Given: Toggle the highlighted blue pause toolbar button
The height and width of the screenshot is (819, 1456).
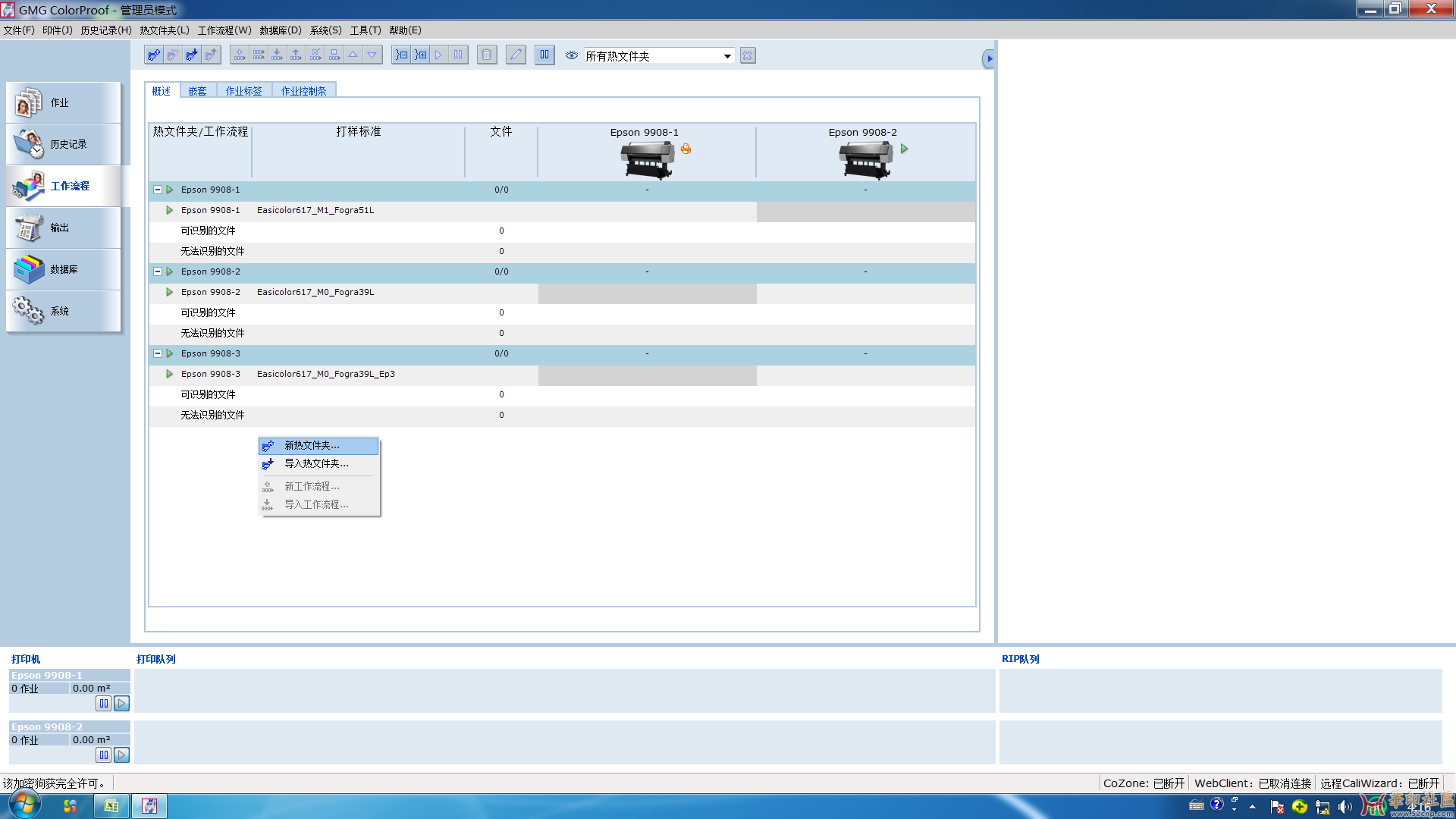Looking at the screenshot, I should click(x=544, y=55).
